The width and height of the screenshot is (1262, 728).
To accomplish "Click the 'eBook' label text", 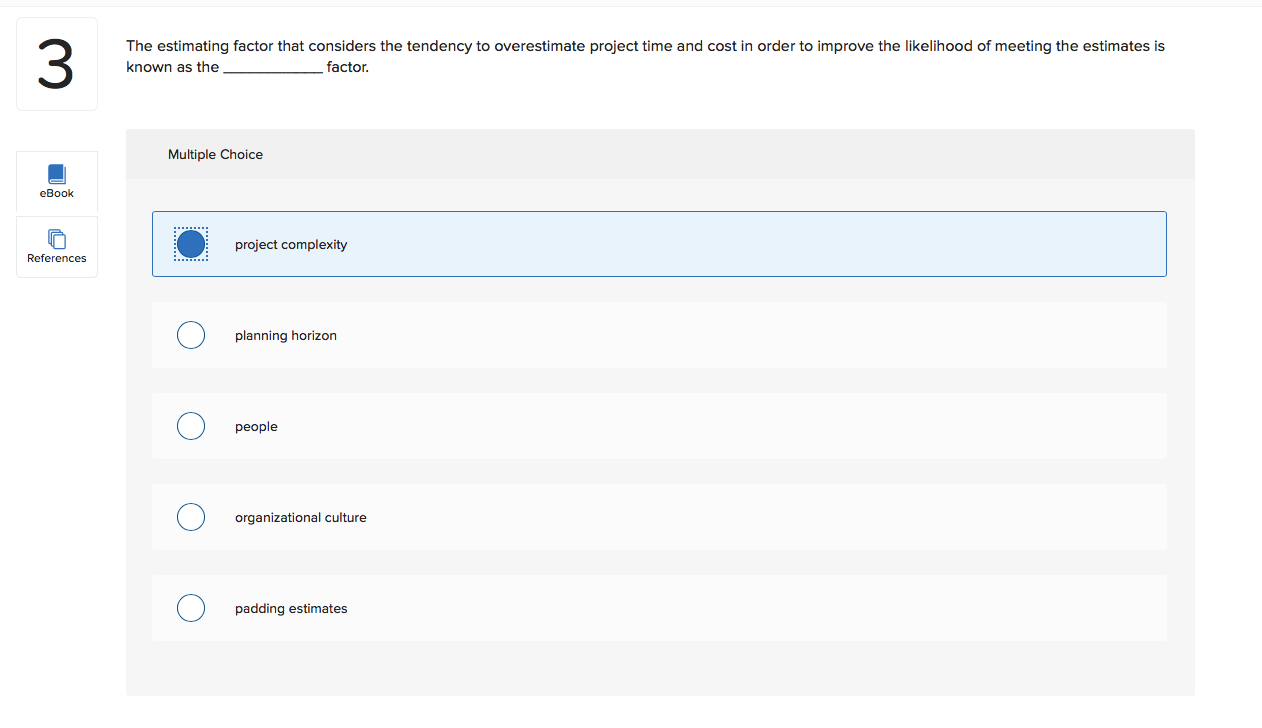I will click(57, 193).
